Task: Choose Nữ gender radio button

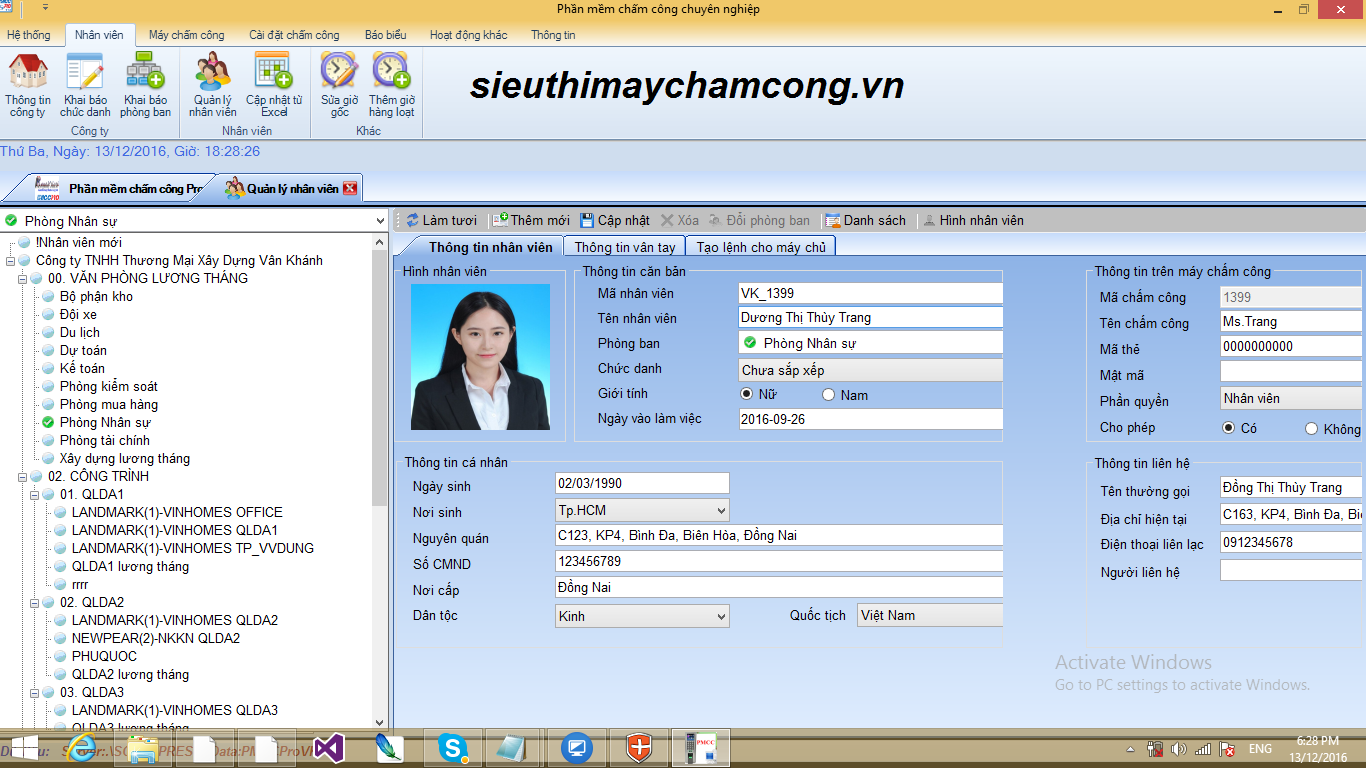Action: [x=746, y=395]
